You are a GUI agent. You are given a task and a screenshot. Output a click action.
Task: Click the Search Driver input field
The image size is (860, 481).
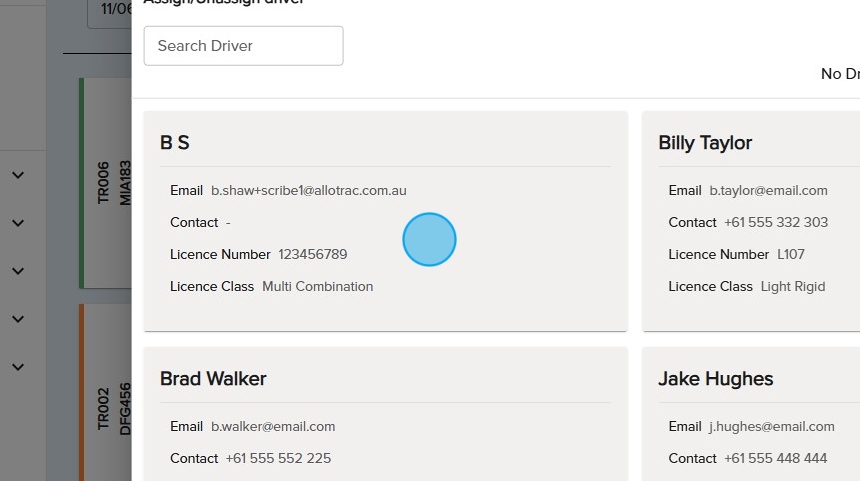pyautogui.click(x=243, y=46)
